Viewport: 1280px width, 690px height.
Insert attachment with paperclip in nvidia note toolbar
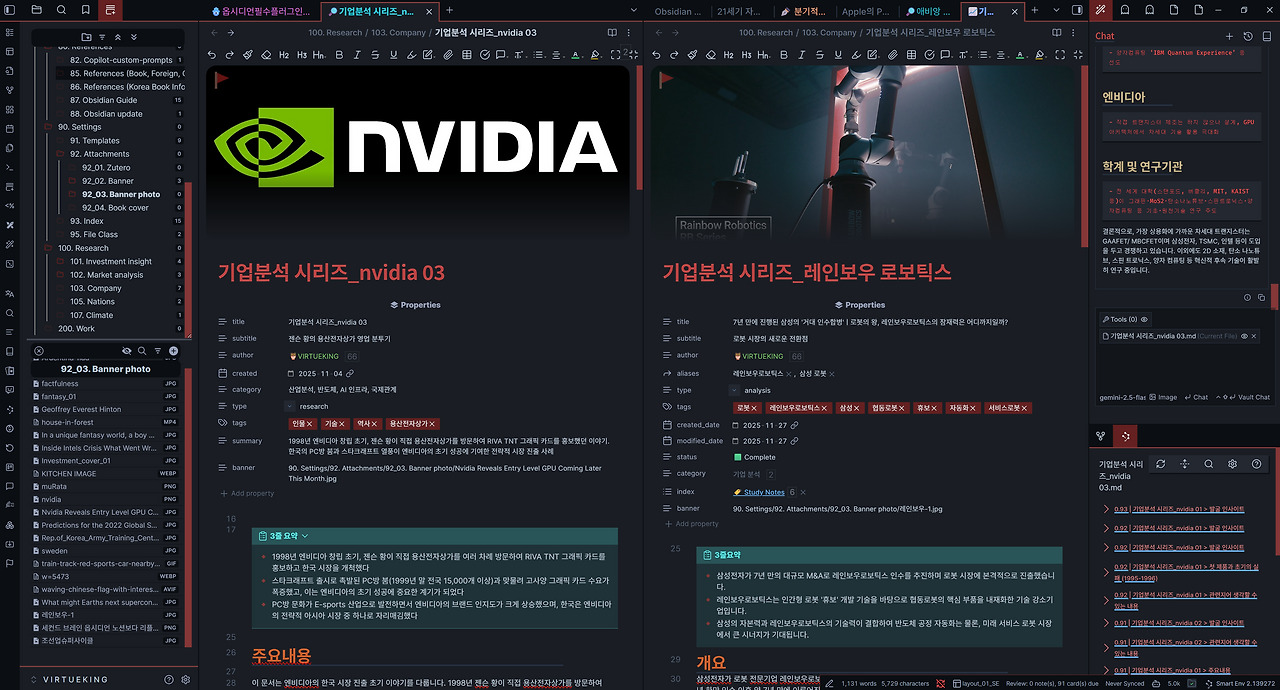pyautogui.click(x=448, y=54)
